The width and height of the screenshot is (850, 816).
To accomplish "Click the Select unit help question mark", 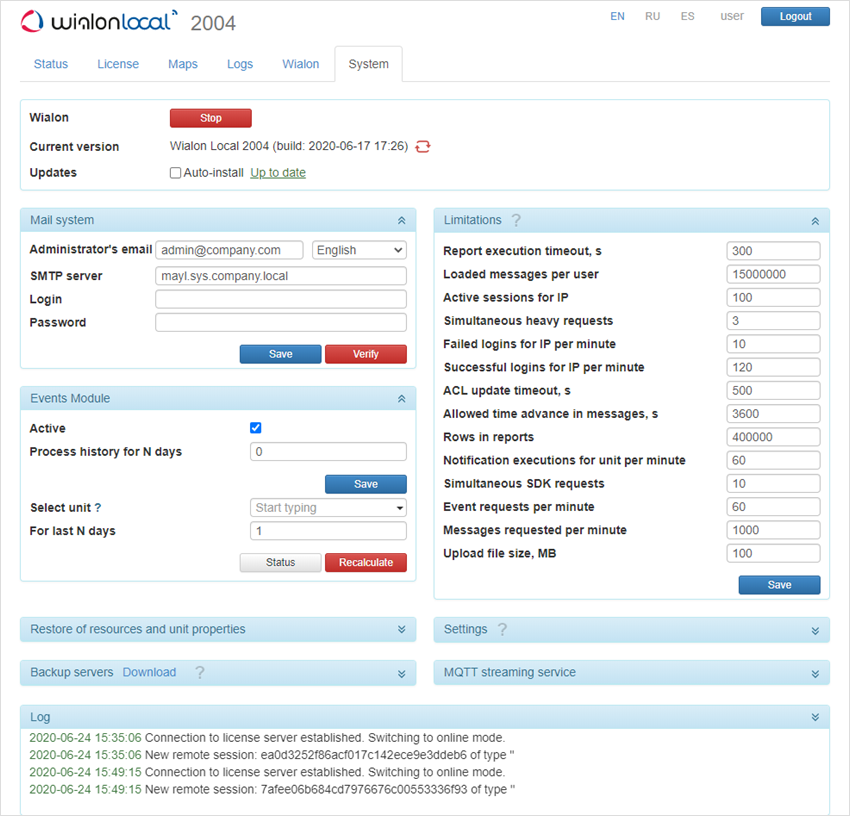I will (x=98, y=508).
